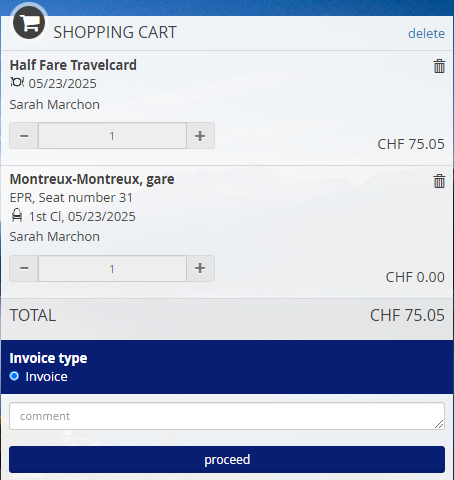Click the Montreux reservation quantity field

pyautogui.click(x=112, y=268)
